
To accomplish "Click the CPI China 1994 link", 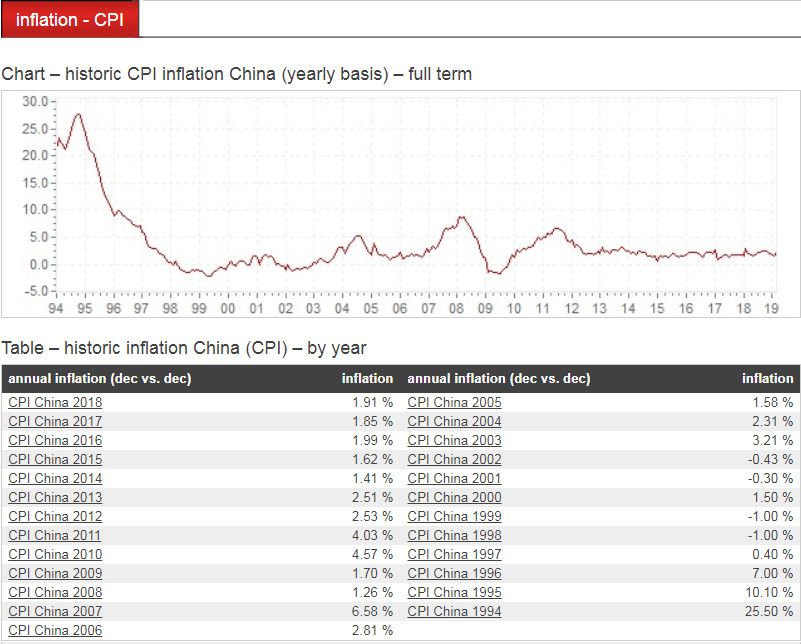I will click(455, 611).
